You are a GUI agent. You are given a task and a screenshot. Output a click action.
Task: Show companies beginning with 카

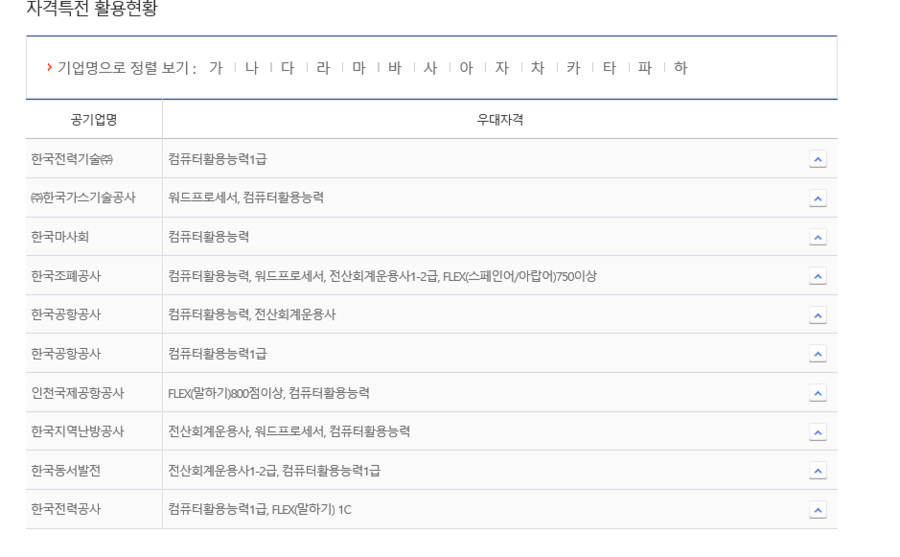tap(573, 68)
